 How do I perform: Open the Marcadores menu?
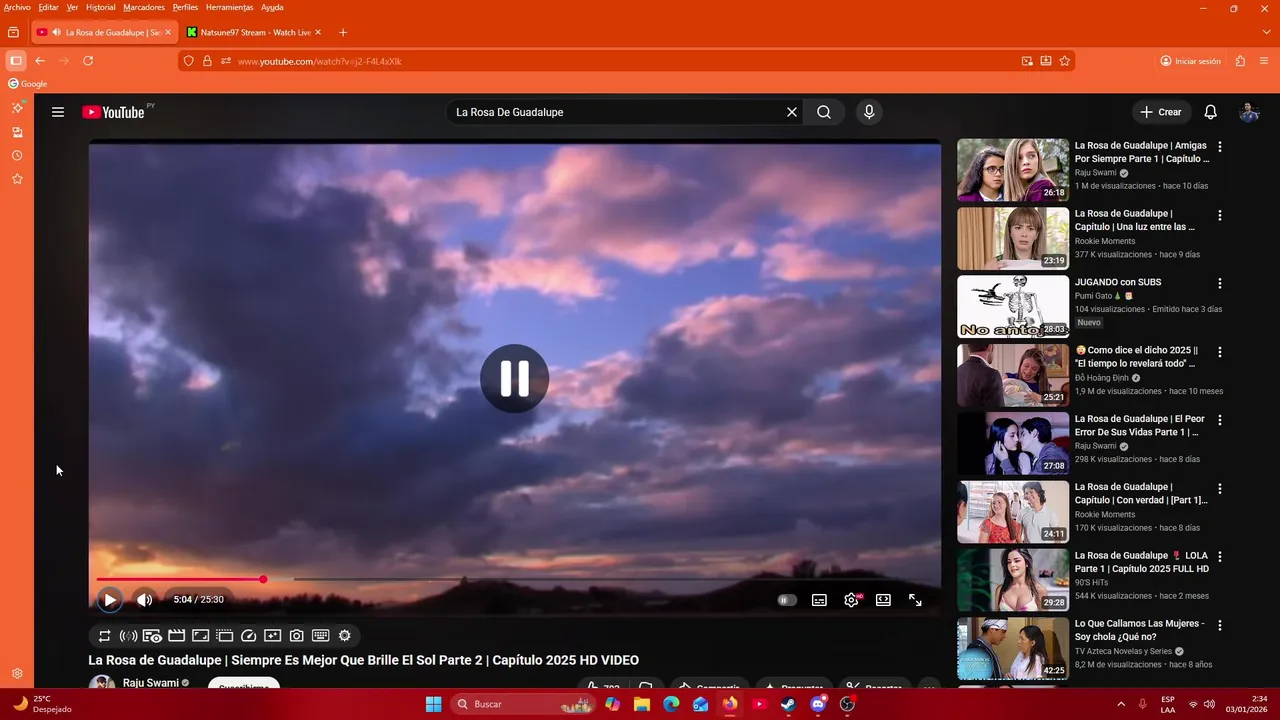(x=144, y=7)
